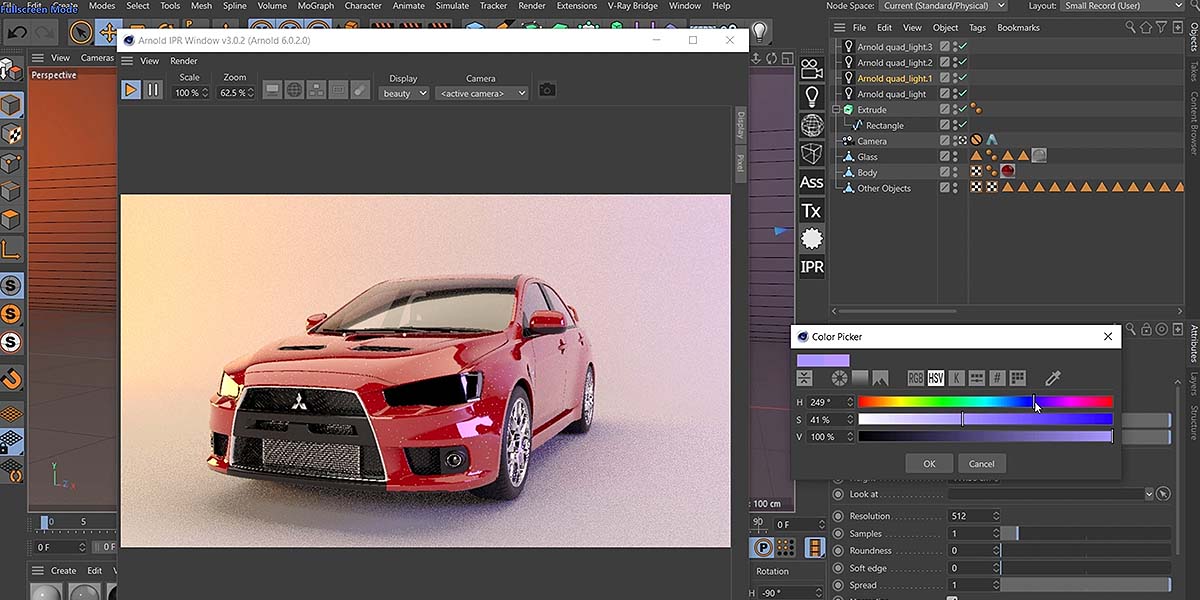This screenshot has height=600, width=1200.
Task: Toggle hexadecimal color mode
Action: coord(997,378)
